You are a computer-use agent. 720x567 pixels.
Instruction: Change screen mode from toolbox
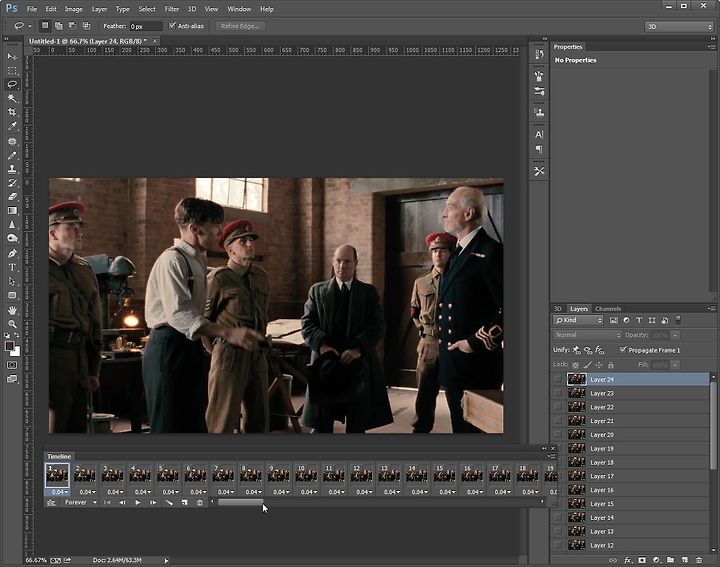tap(12, 379)
